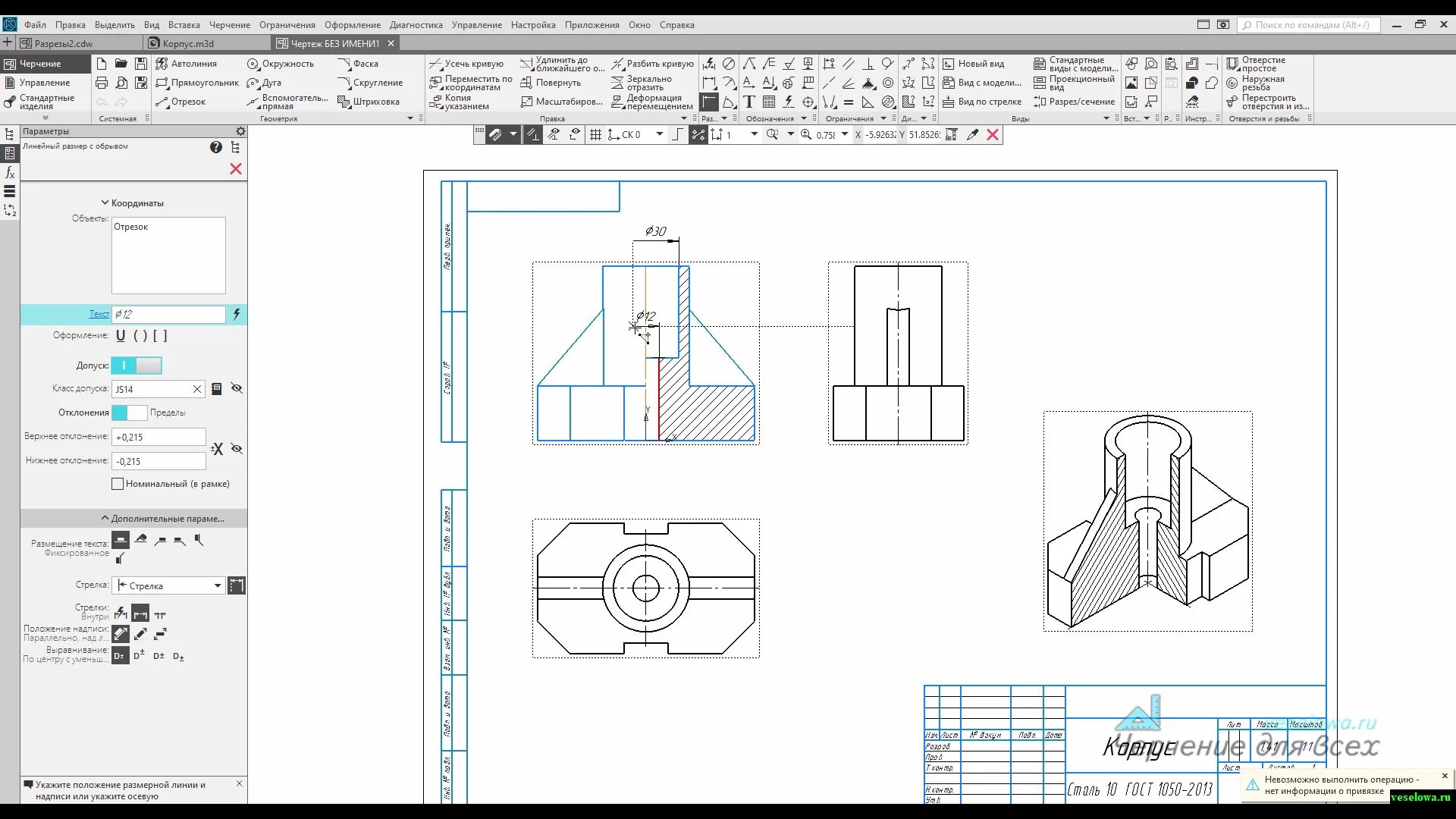Open the Оформление menu

point(353,24)
